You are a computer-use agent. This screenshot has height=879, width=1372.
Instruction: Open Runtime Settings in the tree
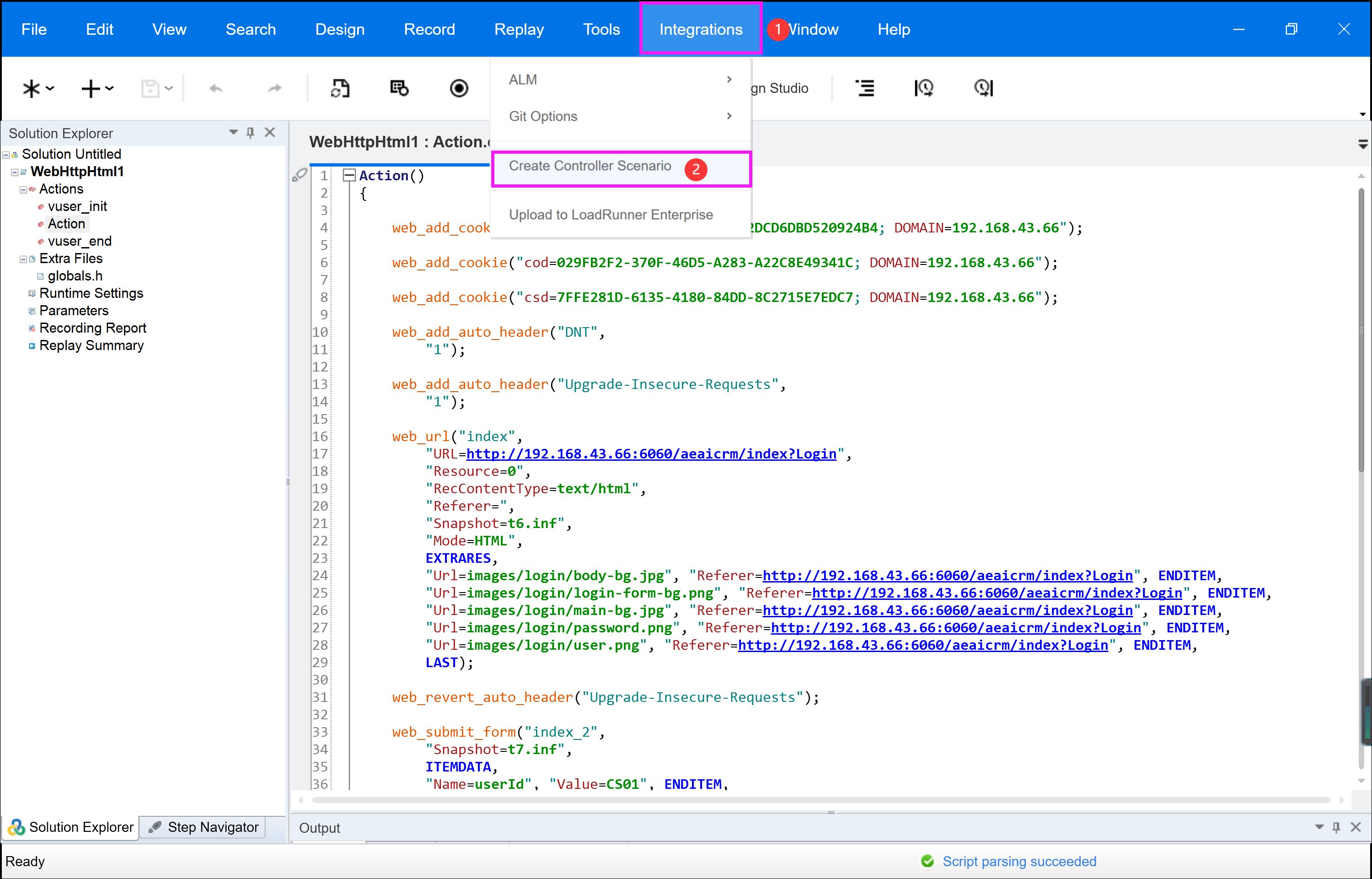[x=91, y=293]
